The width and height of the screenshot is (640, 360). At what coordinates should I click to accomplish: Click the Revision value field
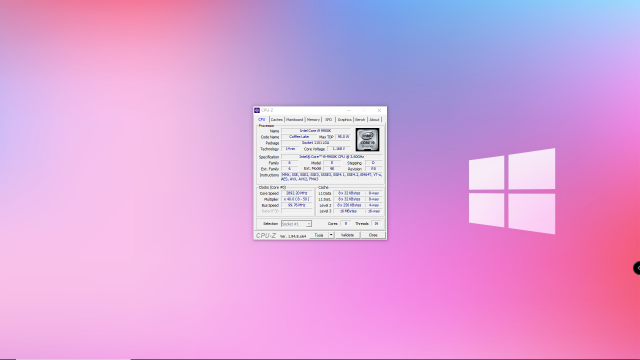373,169
